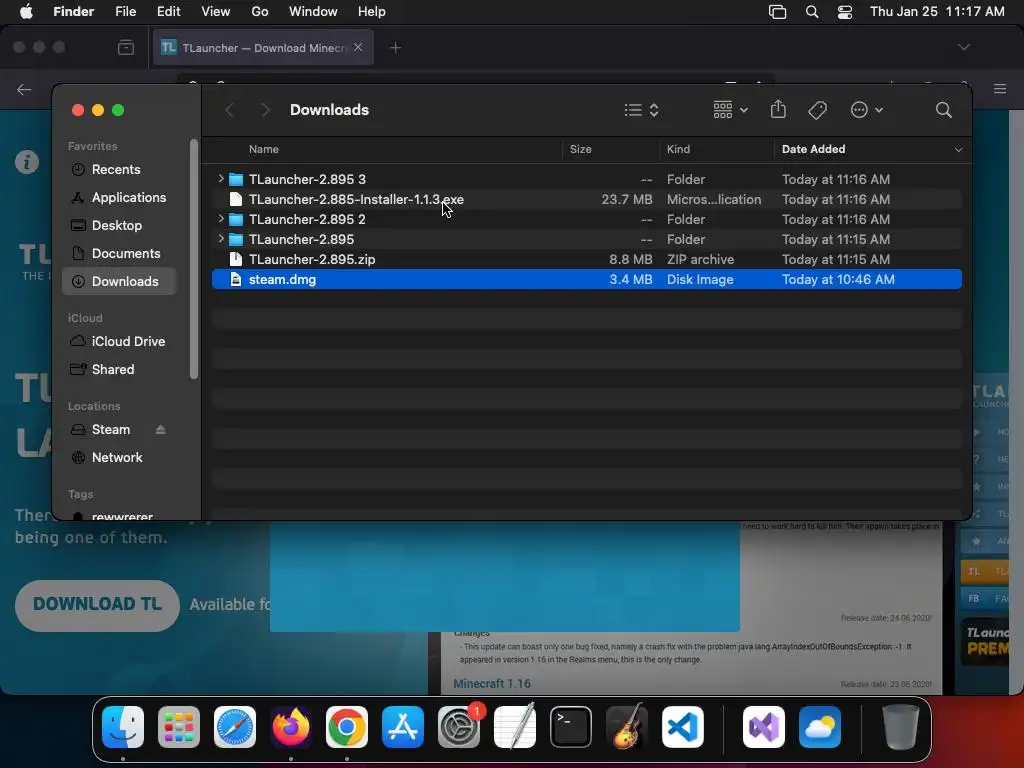Select iCloud Drive in Finder sidebar
Image resolution: width=1024 pixels, height=768 pixels.
pos(120,342)
